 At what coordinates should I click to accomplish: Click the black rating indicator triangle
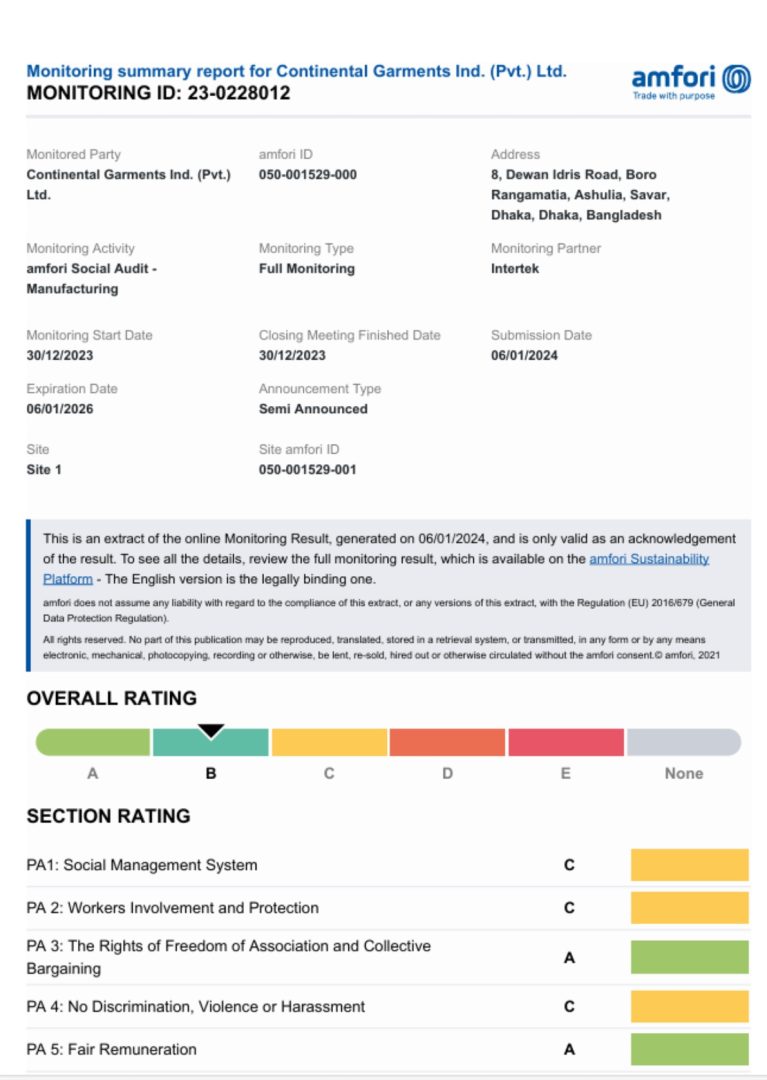click(x=211, y=731)
